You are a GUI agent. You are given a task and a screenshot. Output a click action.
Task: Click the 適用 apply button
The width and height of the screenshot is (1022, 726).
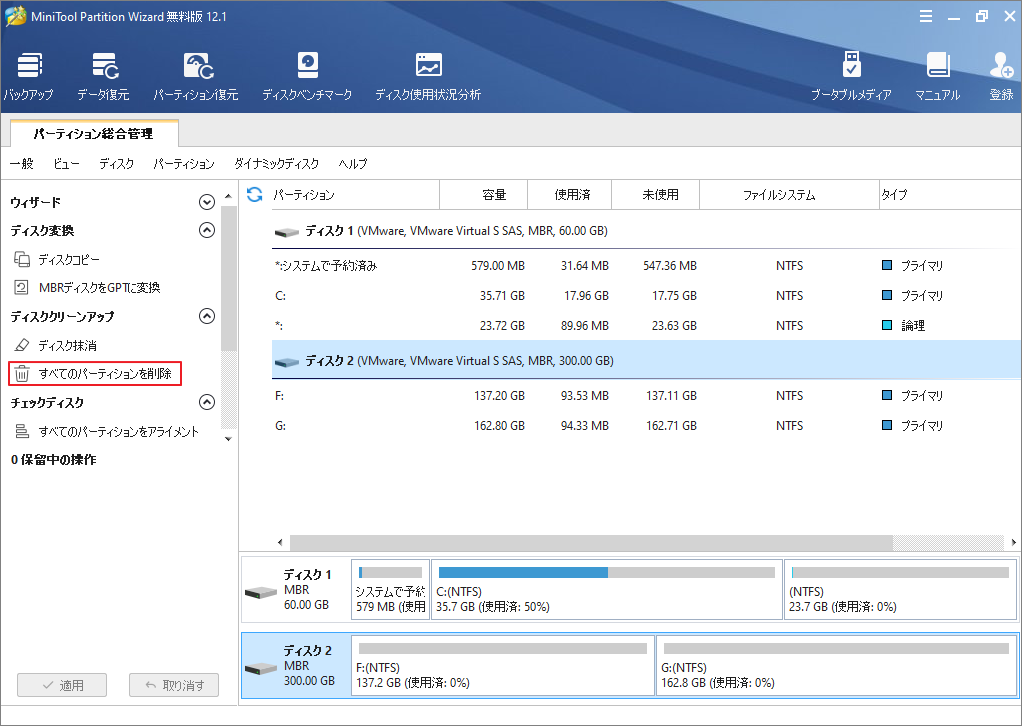(62, 685)
